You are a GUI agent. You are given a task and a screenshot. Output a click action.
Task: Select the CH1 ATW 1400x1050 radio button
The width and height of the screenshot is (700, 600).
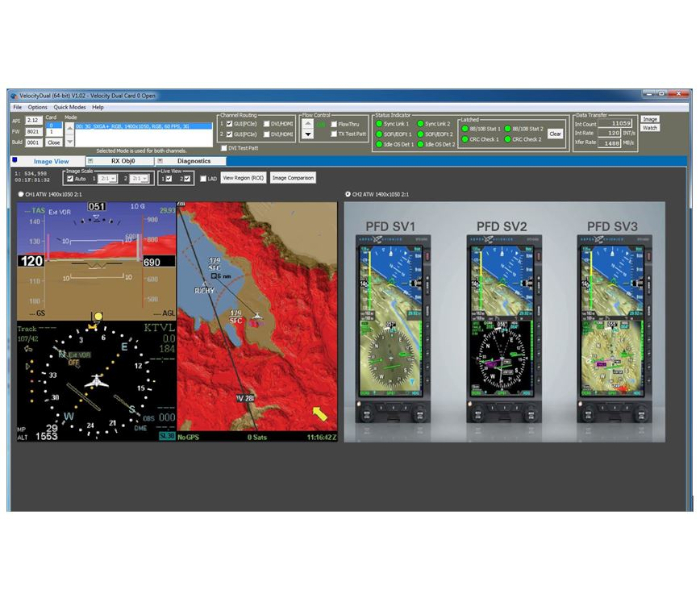[21, 194]
